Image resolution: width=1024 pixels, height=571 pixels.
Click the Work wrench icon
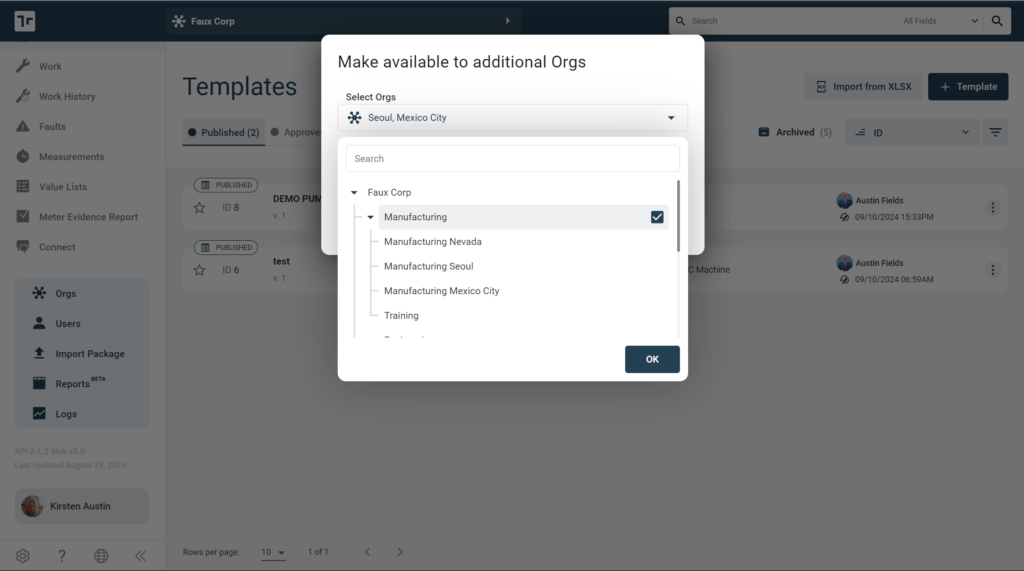tap(23, 66)
